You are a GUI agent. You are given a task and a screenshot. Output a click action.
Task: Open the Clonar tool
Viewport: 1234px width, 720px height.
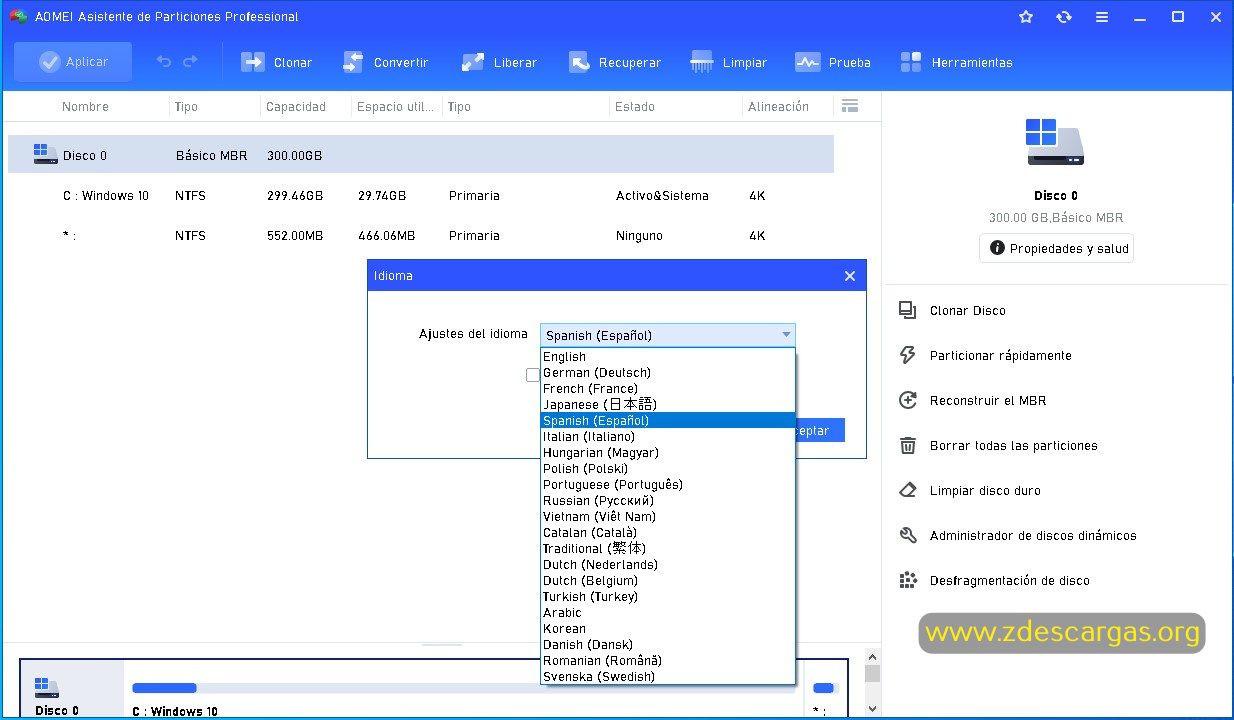coord(277,62)
